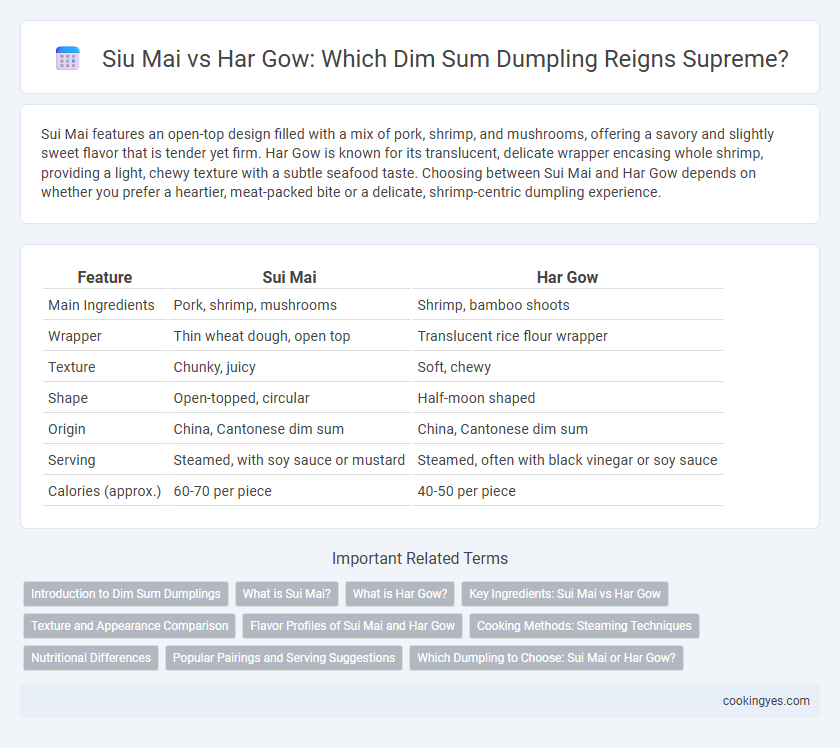
Task: Select the 'Origin' row label
Action: click(x=67, y=429)
